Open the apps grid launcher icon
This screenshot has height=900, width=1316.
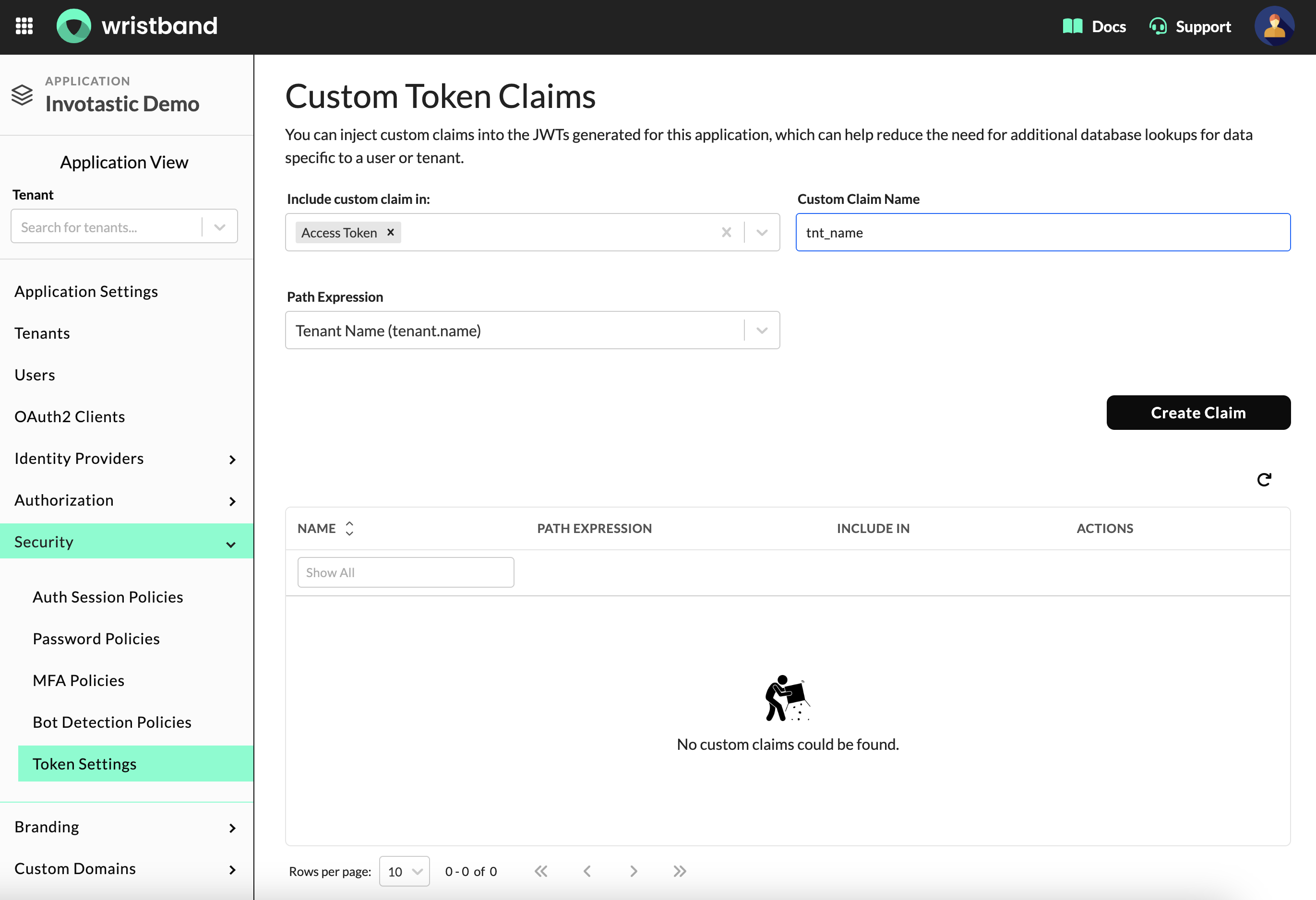(x=24, y=26)
